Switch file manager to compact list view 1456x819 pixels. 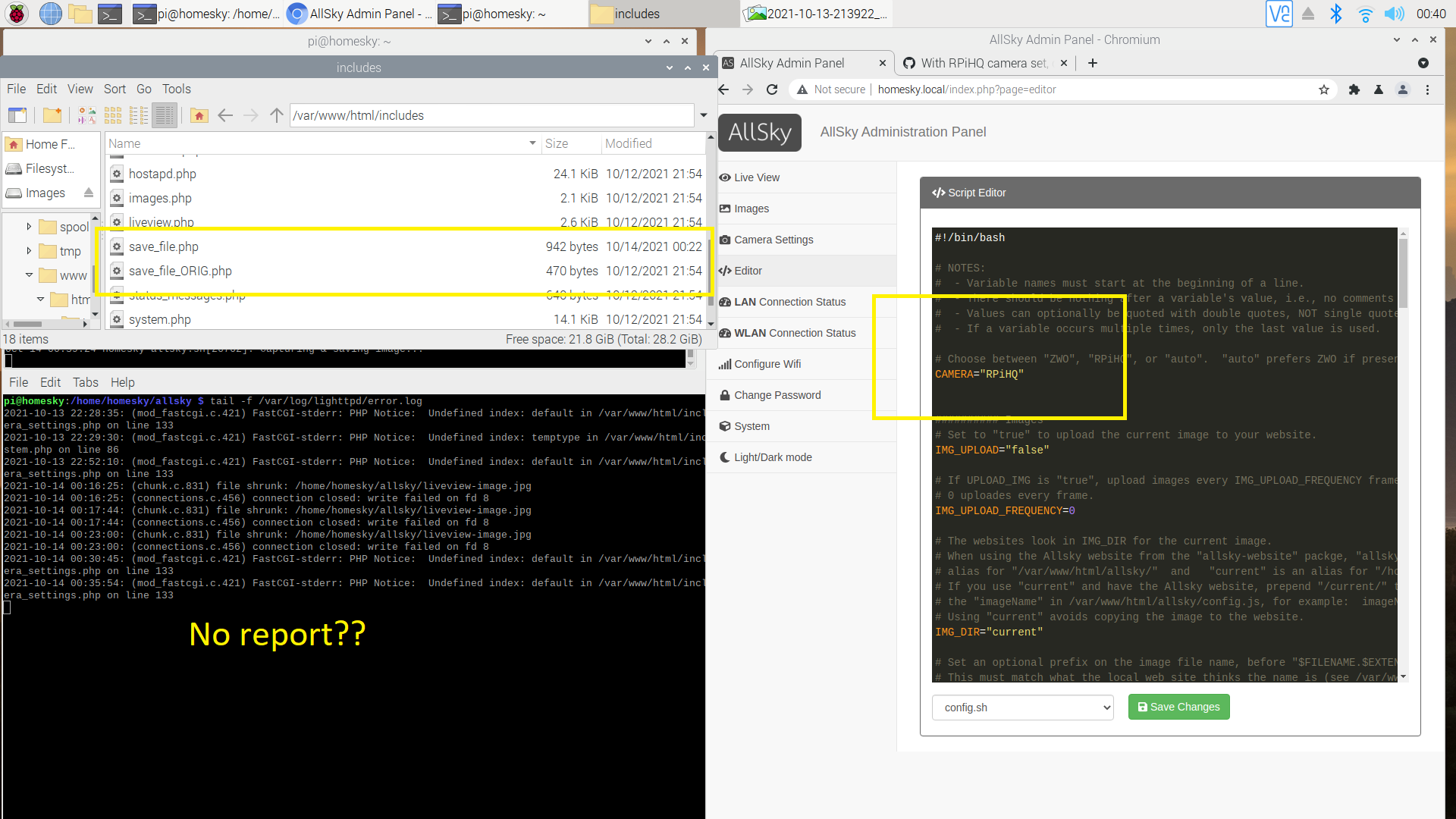click(x=138, y=115)
